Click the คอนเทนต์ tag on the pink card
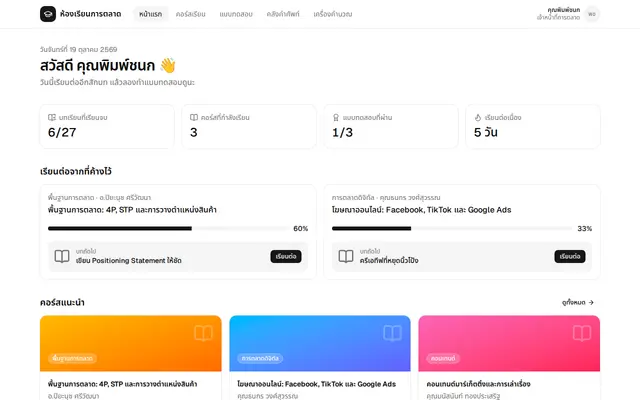Screen dimensions: 640x400 (443, 358)
